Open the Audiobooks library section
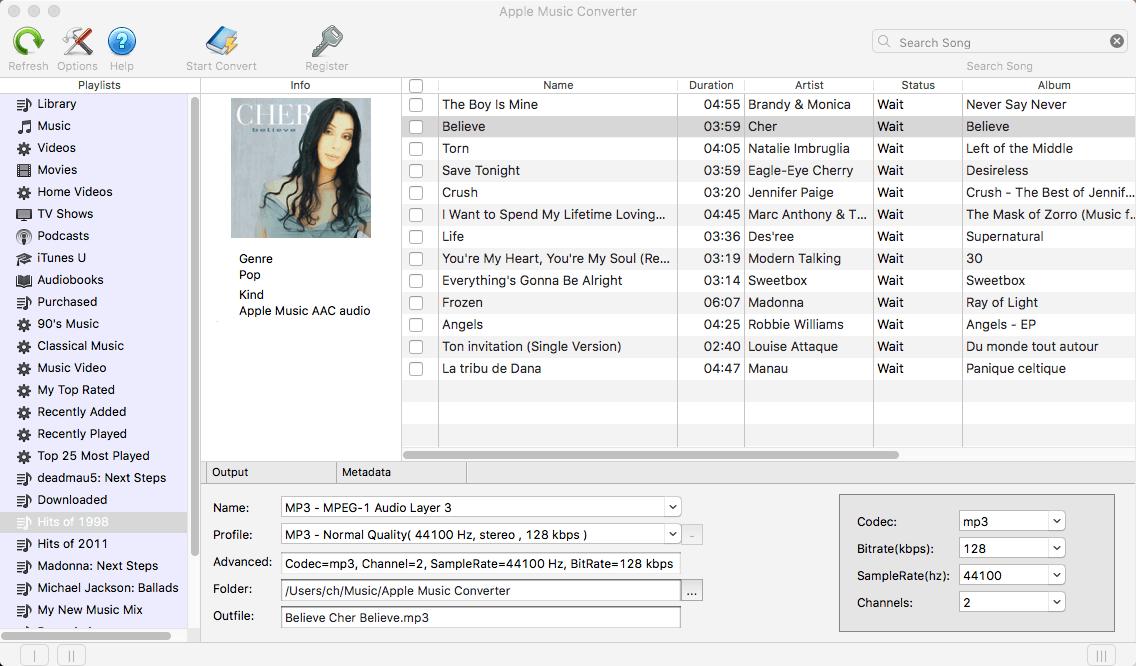Viewport: 1136px width, 666px height. click(x=70, y=280)
